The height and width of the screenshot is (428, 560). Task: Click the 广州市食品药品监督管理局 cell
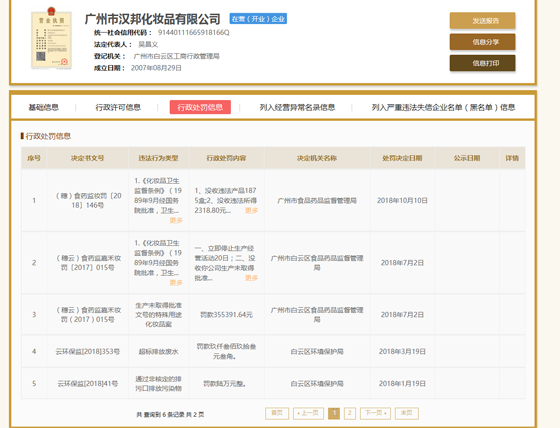coord(317,200)
